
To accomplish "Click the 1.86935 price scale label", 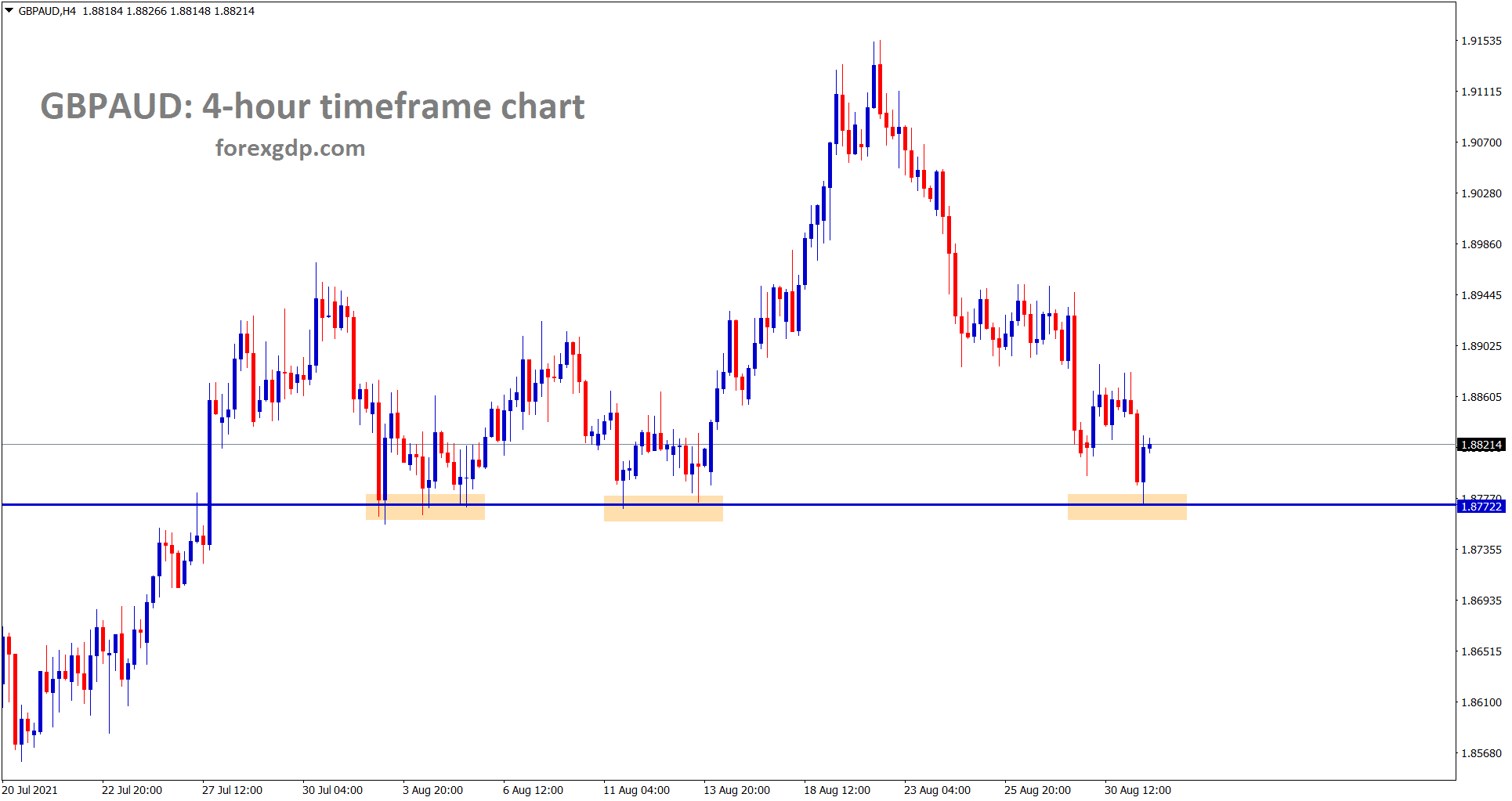I will (x=1481, y=601).
